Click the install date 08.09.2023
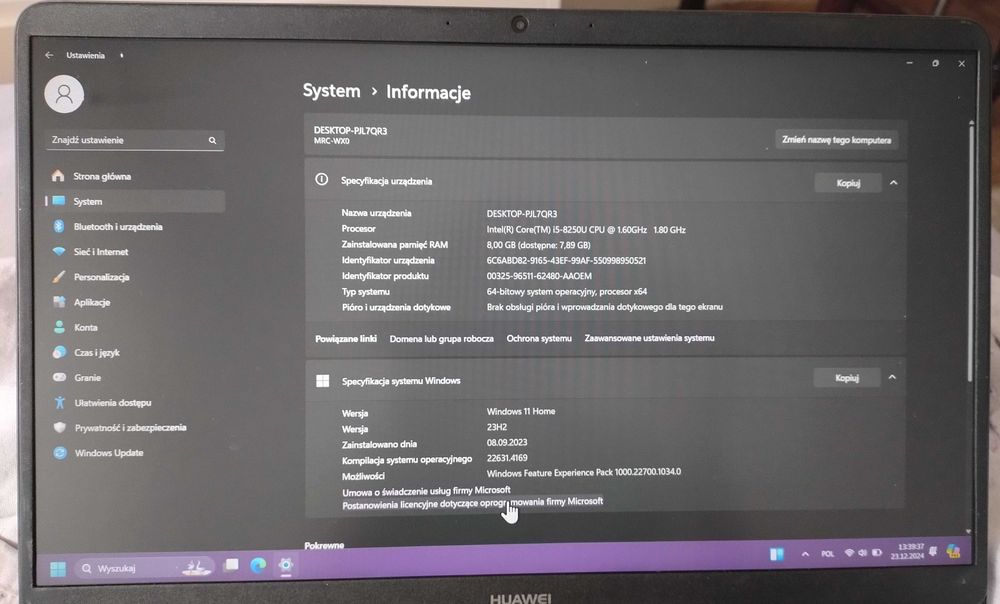This screenshot has height=604, width=1000. point(507,442)
